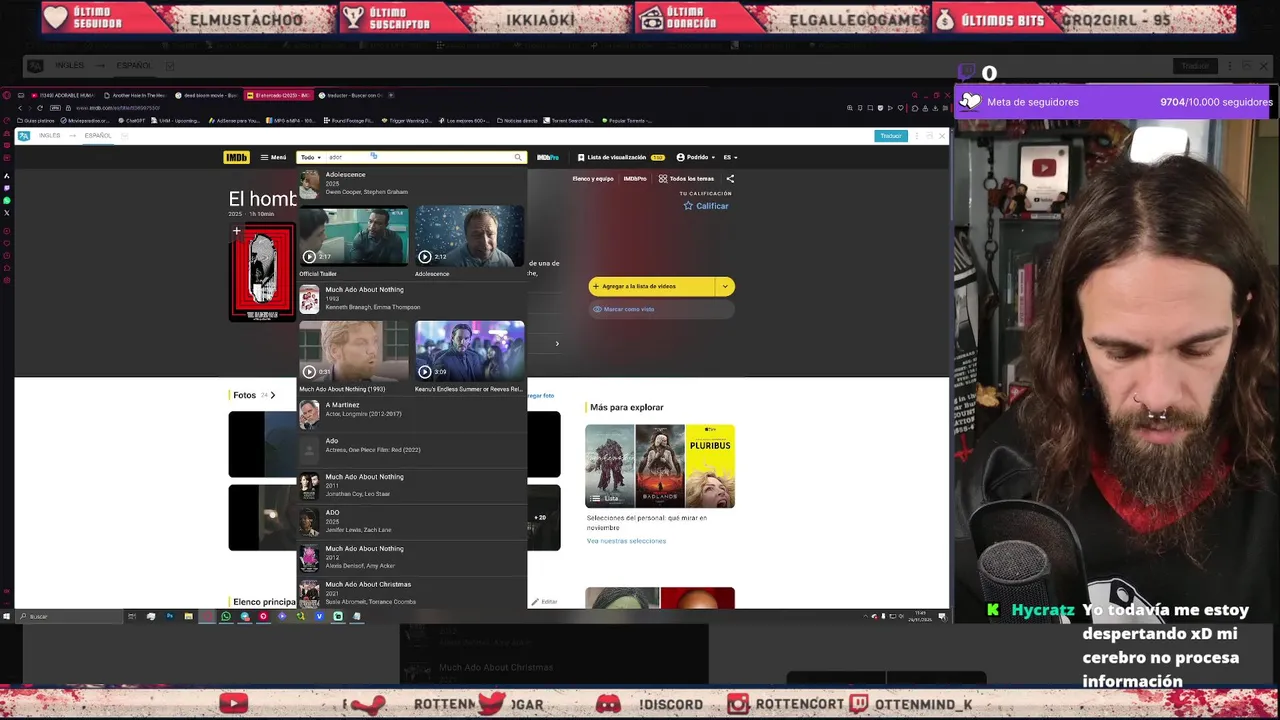Select Much Ado About Nothing 2011 suggestion

[x=412, y=485]
